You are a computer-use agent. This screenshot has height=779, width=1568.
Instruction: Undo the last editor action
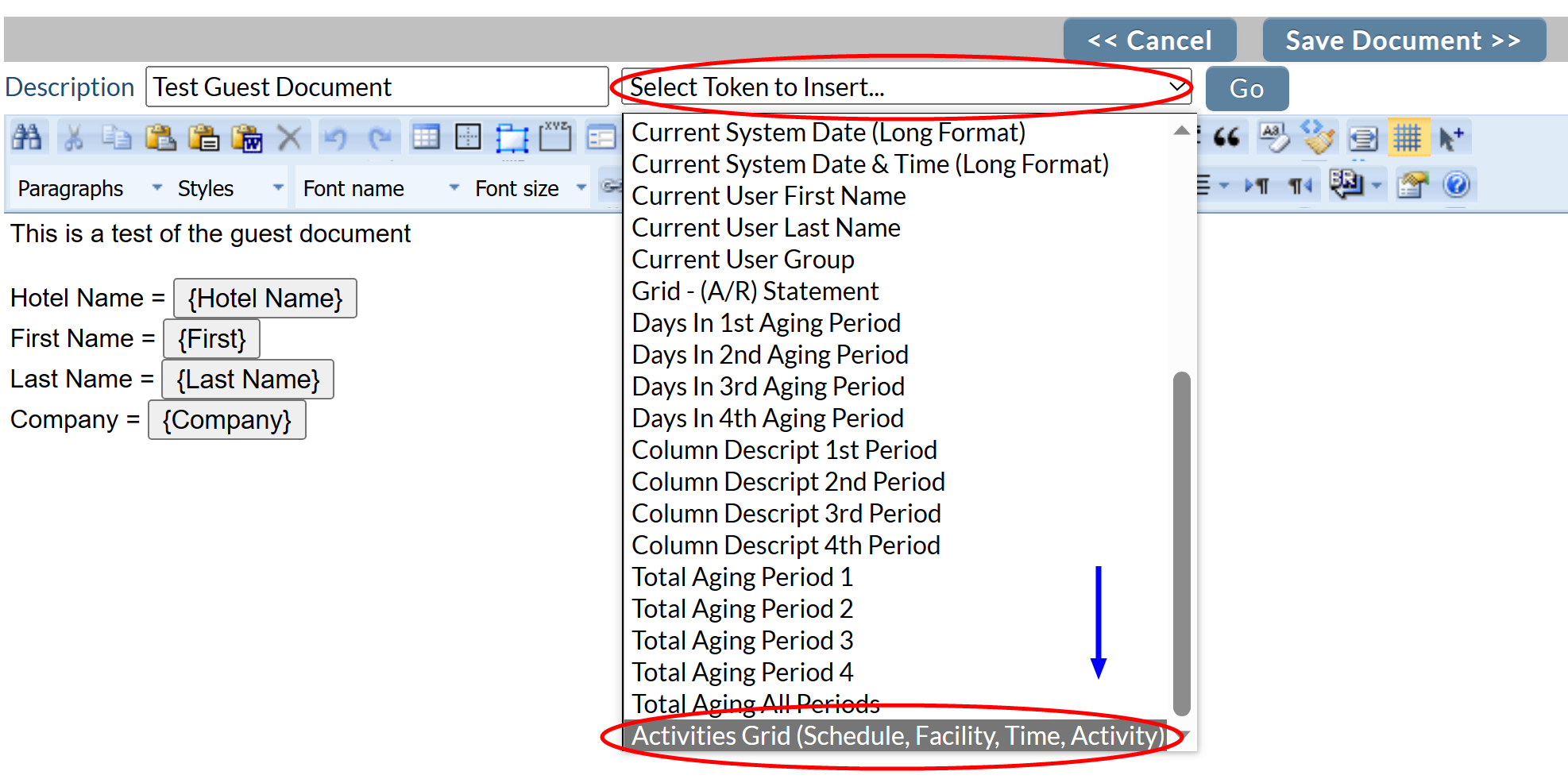(x=336, y=138)
